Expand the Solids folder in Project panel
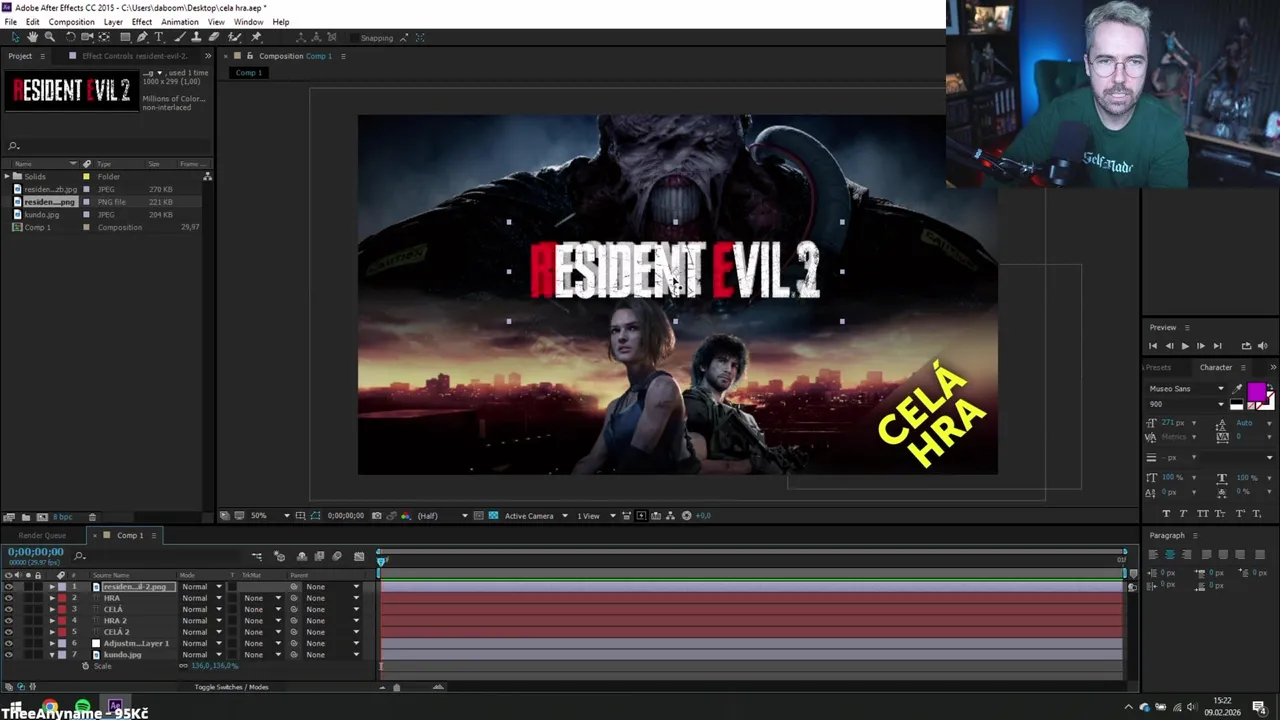1280x720 pixels. click(7, 177)
